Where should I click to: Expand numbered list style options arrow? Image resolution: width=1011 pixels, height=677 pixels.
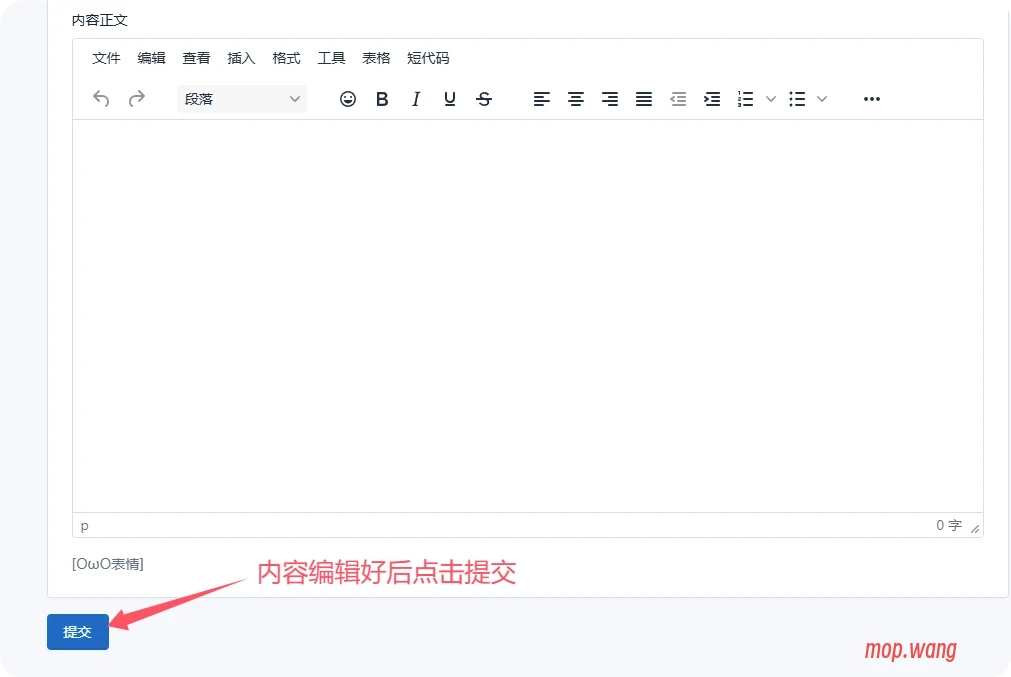coord(771,99)
